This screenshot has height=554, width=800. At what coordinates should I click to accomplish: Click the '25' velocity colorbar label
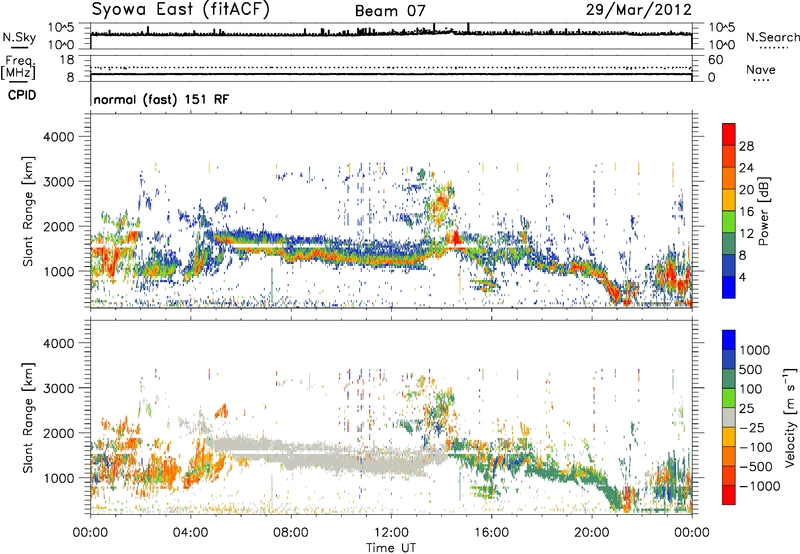[x=746, y=408]
